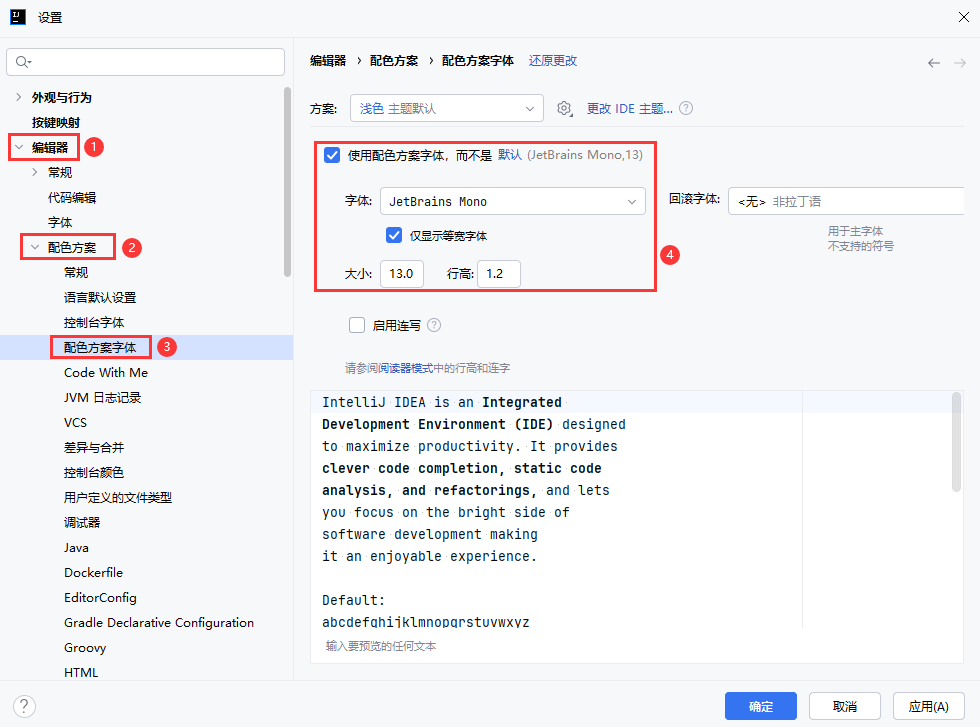The image size is (980, 727).
Task: Open help with the bottom-left question mark button
Action: pyautogui.click(x=24, y=706)
